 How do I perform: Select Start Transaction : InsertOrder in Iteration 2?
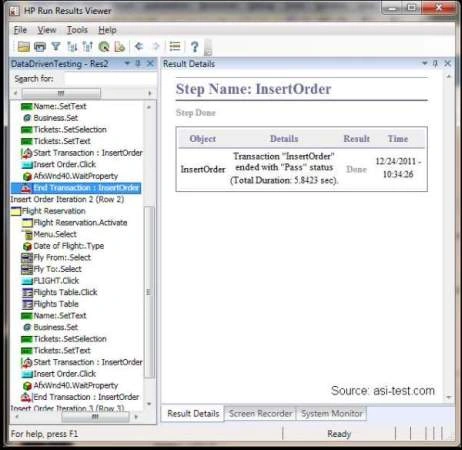(82, 362)
